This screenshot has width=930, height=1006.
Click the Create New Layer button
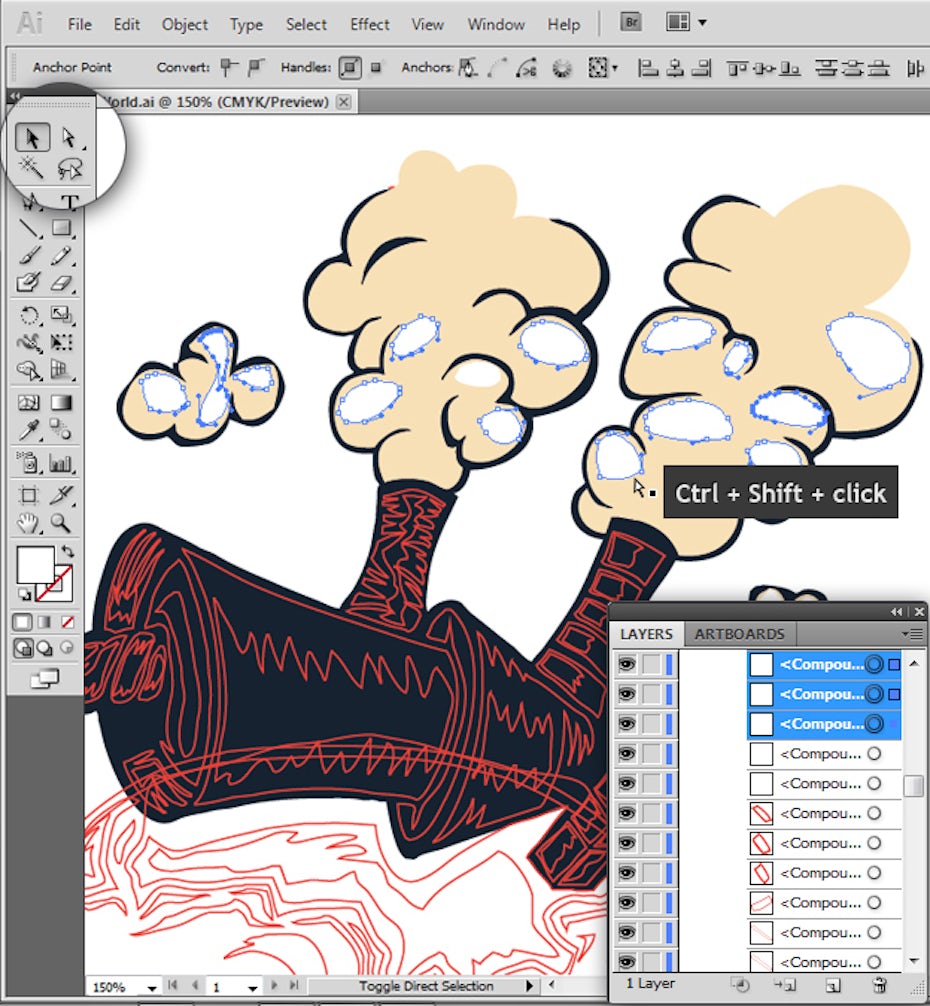point(832,986)
